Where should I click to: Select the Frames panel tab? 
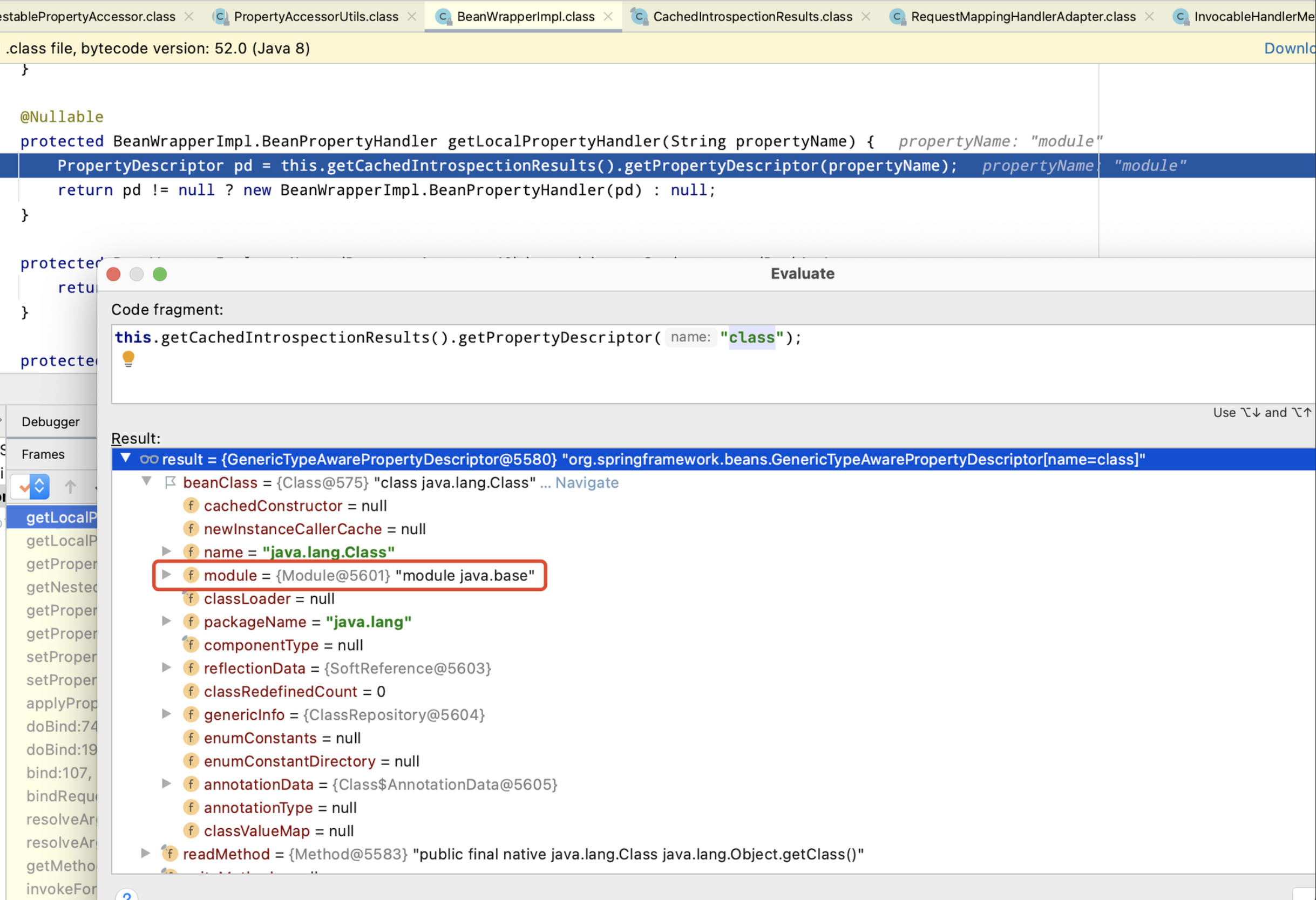(x=43, y=454)
